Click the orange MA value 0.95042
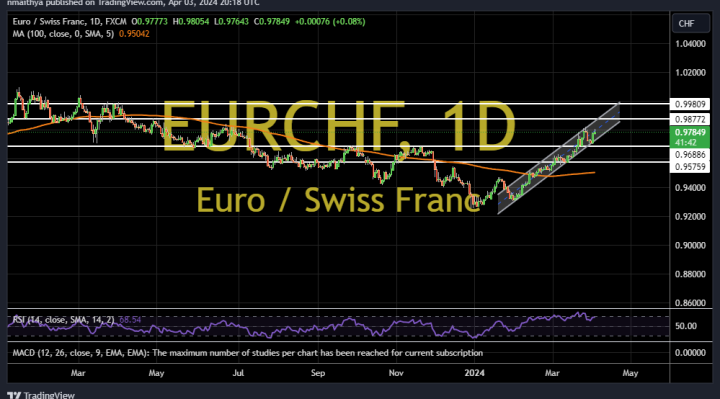720x399 pixels. coord(134,34)
